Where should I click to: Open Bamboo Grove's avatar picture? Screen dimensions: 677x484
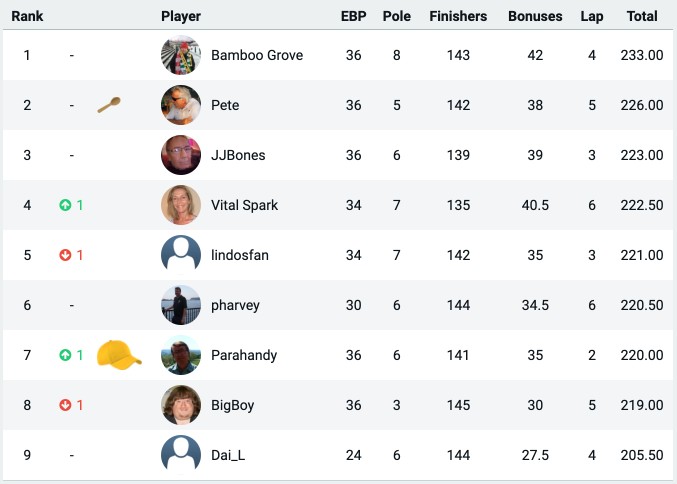point(181,55)
